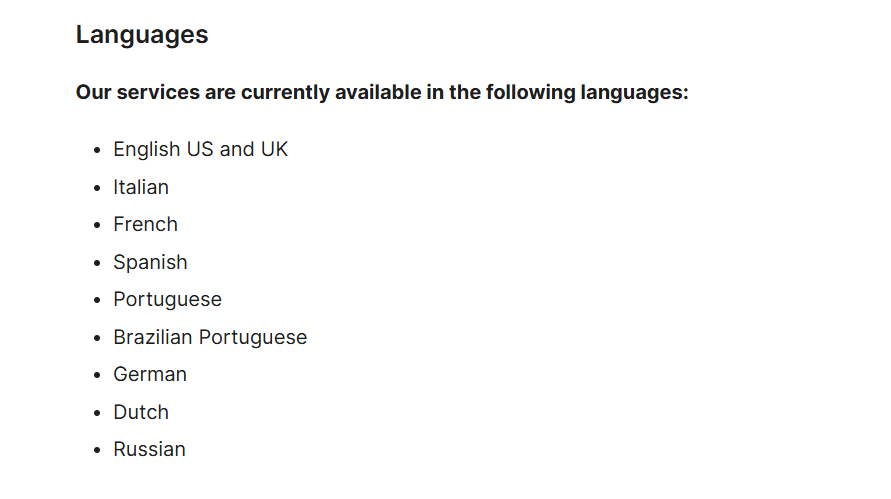This screenshot has width=891, height=499.
Task: Click on Spanish in the list
Action: (150, 262)
